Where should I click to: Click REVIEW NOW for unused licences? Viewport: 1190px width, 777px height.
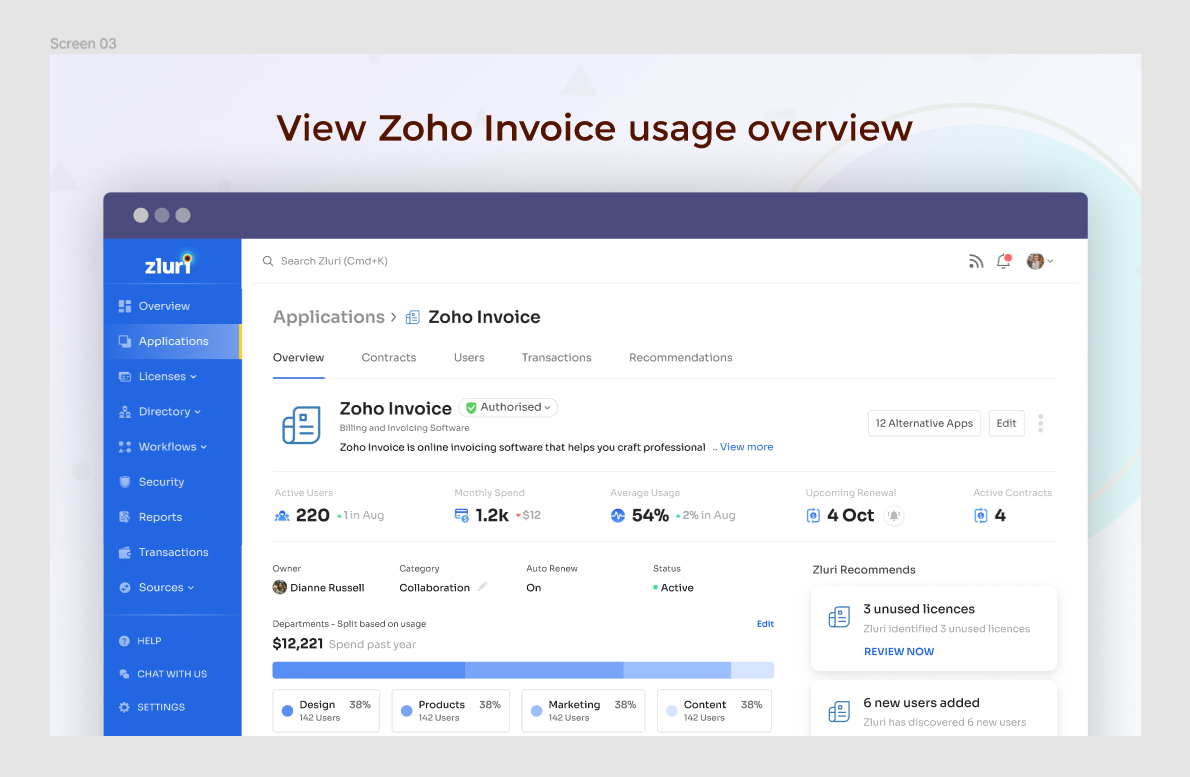(x=899, y=652)
